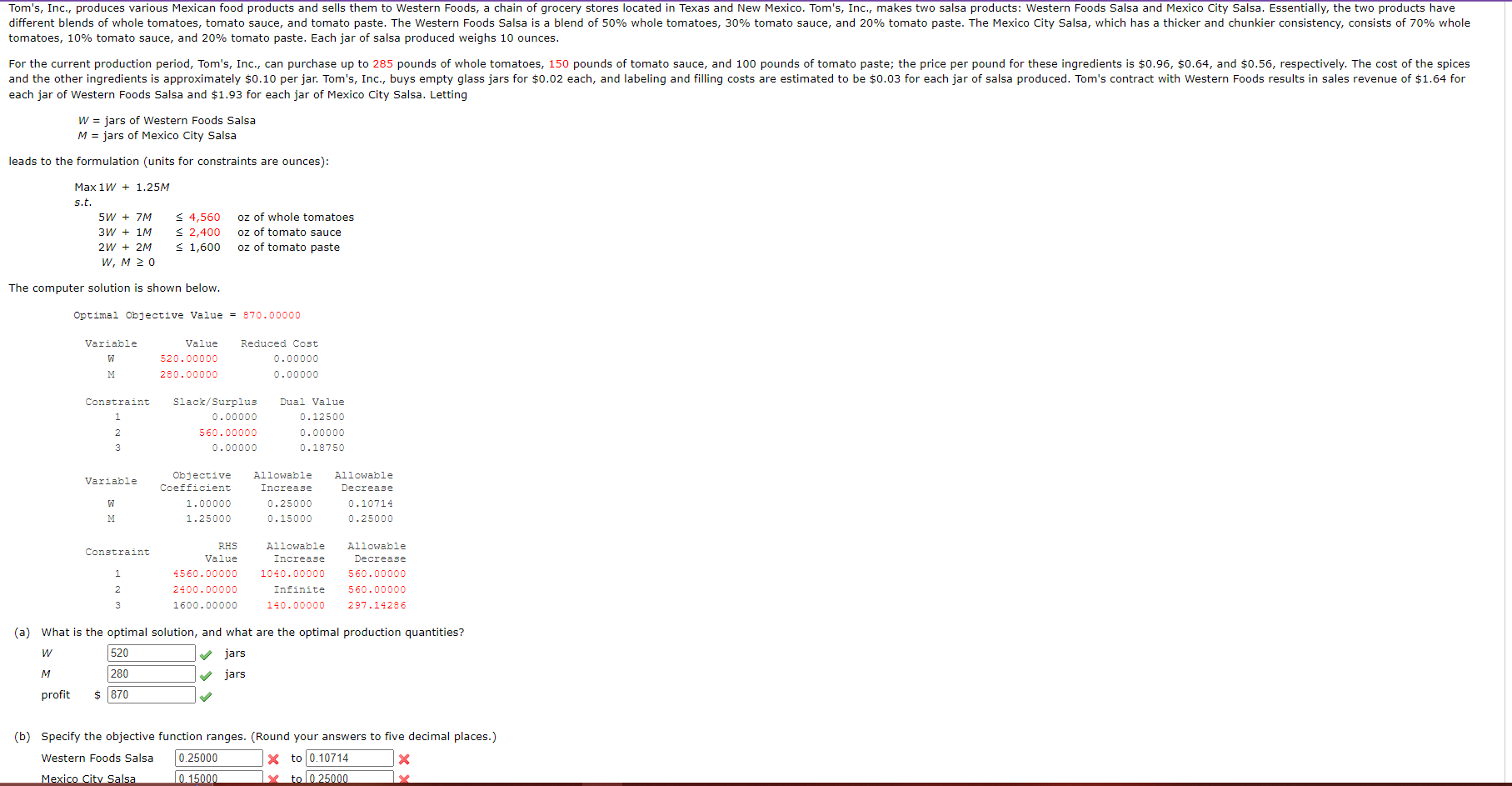The image size is (1512, 786).
Task: Click allowable increase 140.00000
Action: [296, 606]
